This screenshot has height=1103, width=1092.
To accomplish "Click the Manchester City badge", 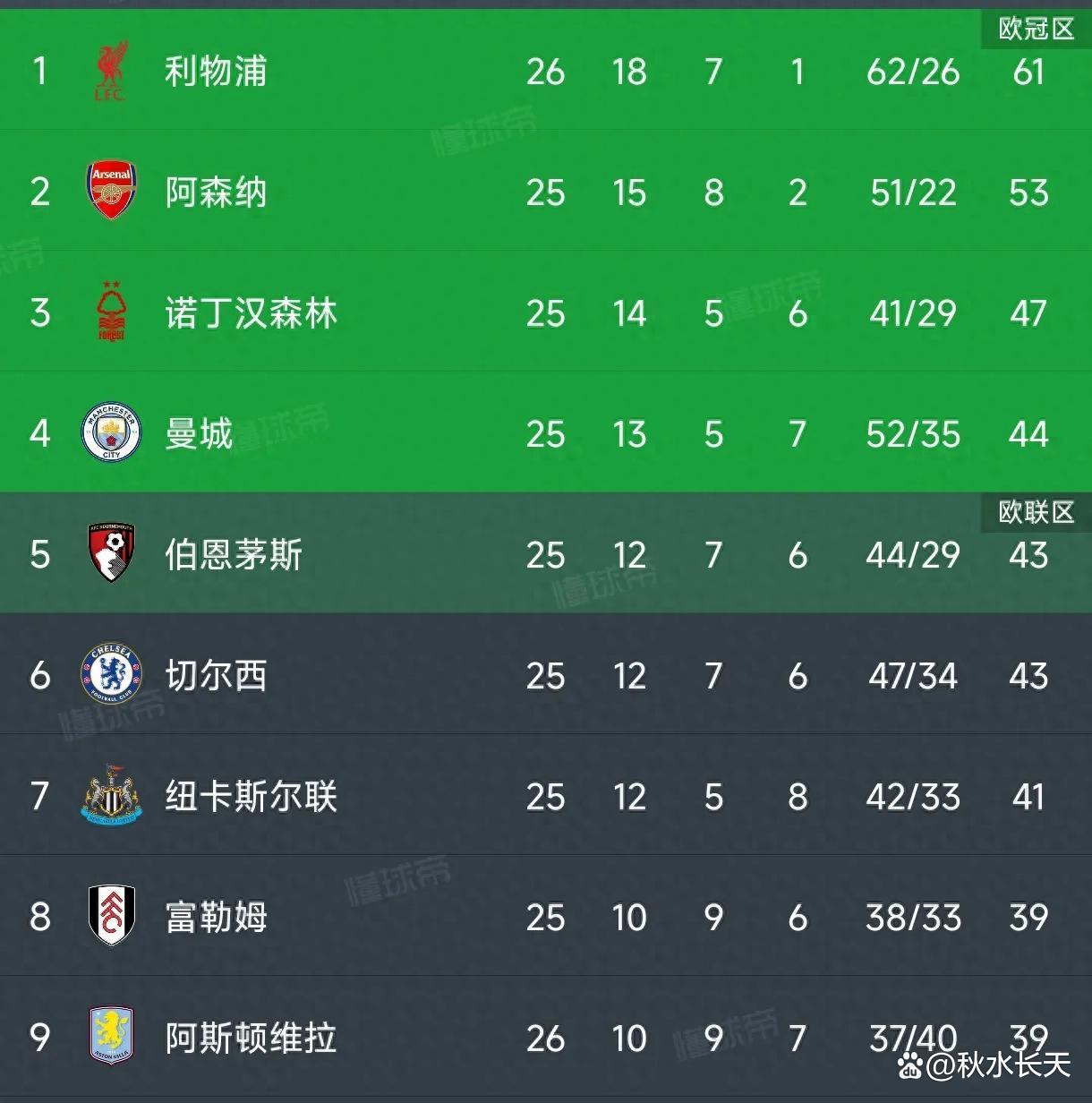I will click(111, 432).
